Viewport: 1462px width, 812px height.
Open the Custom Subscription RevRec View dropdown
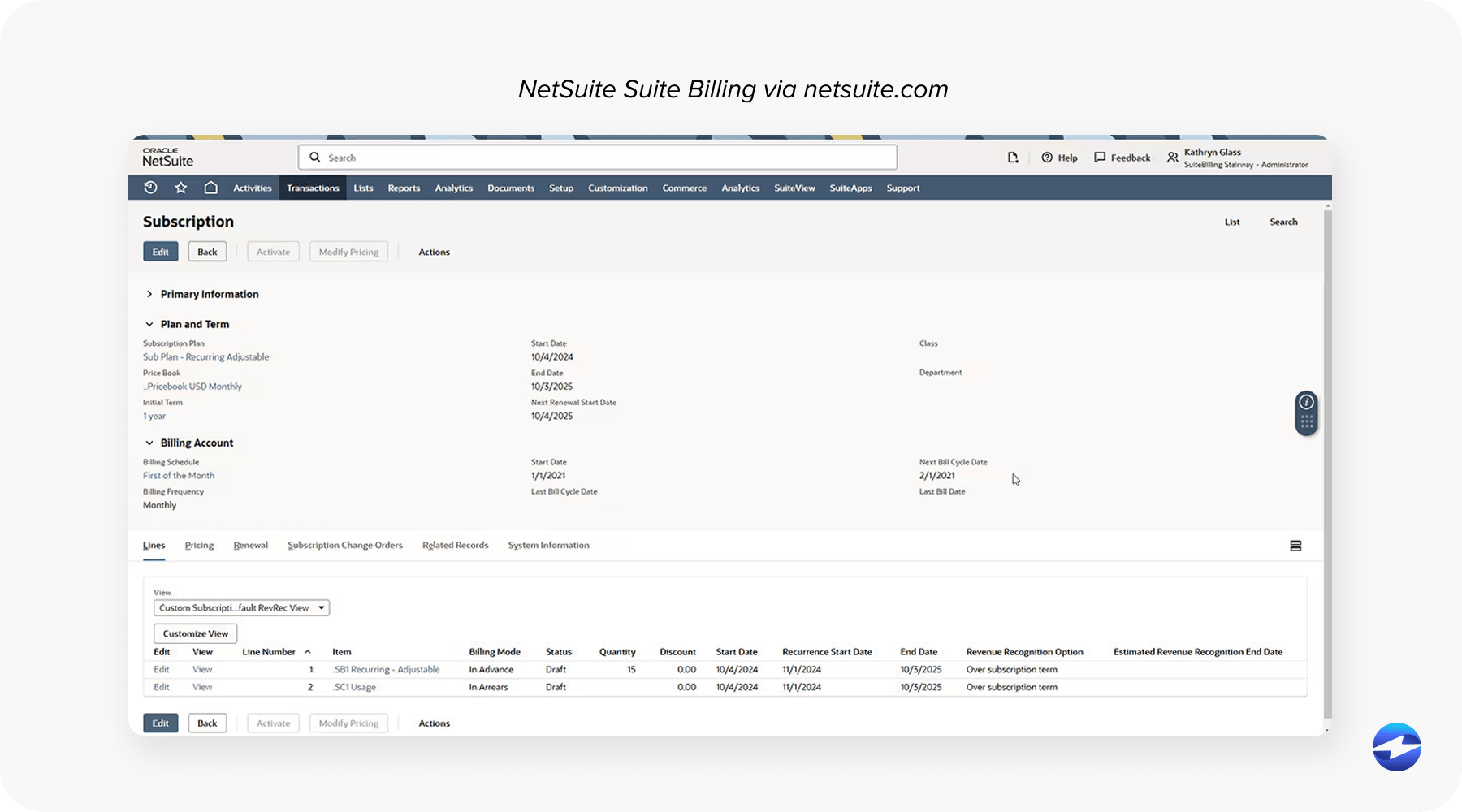(241, 607)
